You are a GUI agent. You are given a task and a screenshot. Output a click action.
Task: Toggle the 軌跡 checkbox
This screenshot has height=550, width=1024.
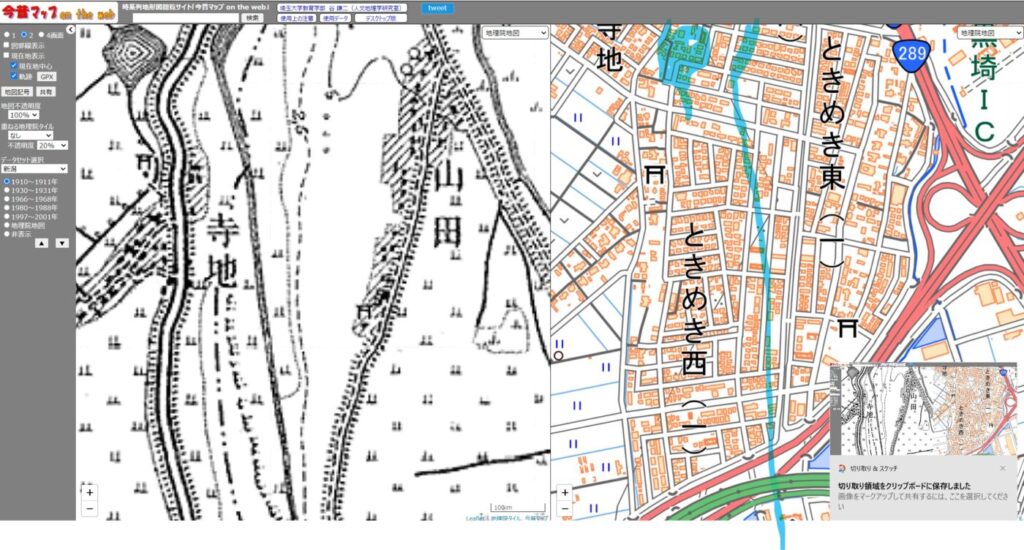pyautogui.click(x=14, y=76)
